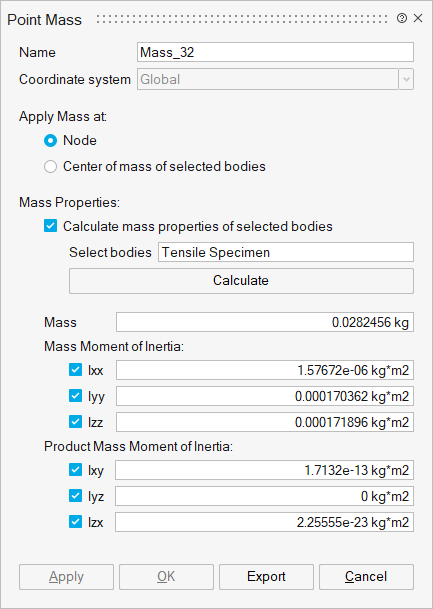Toggle the Iyz product inertia checkbox
Image resolution: width=433 pixels, height=609 pixels.
75,496
